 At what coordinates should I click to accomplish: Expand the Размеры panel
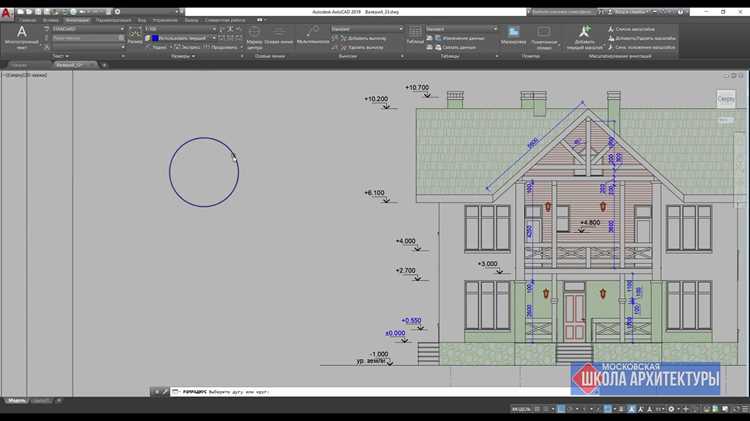tap(183, 56)
